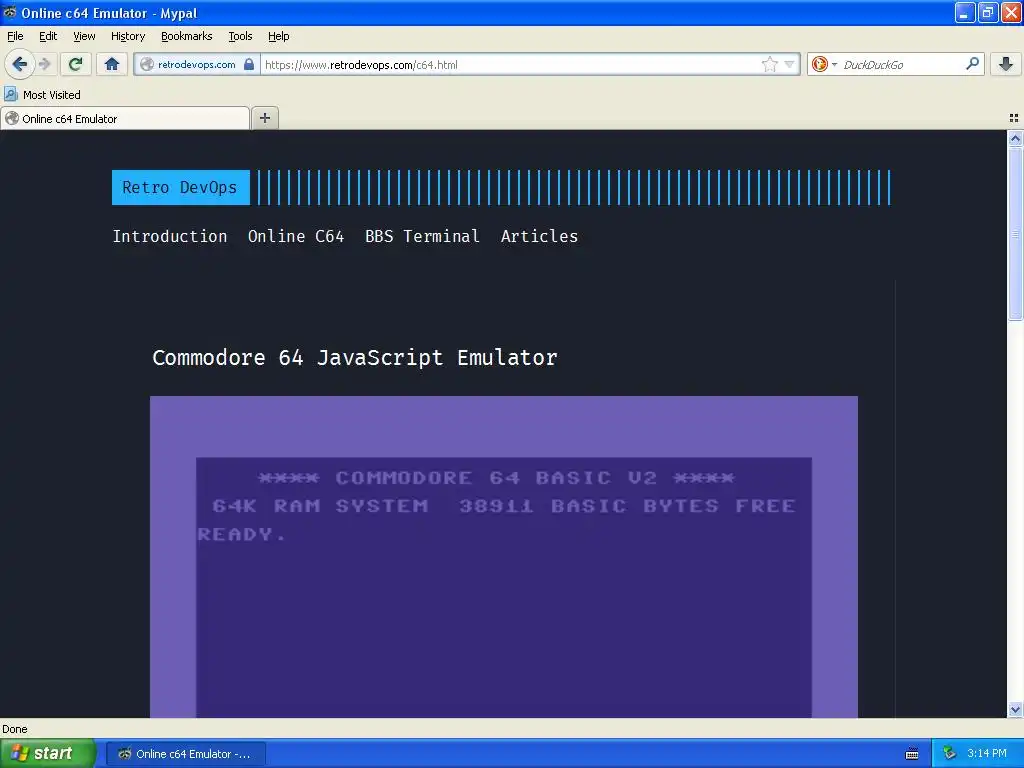Open the Articles link
This screenshot has height=768, width=1024.
click(x=539, y=236)
